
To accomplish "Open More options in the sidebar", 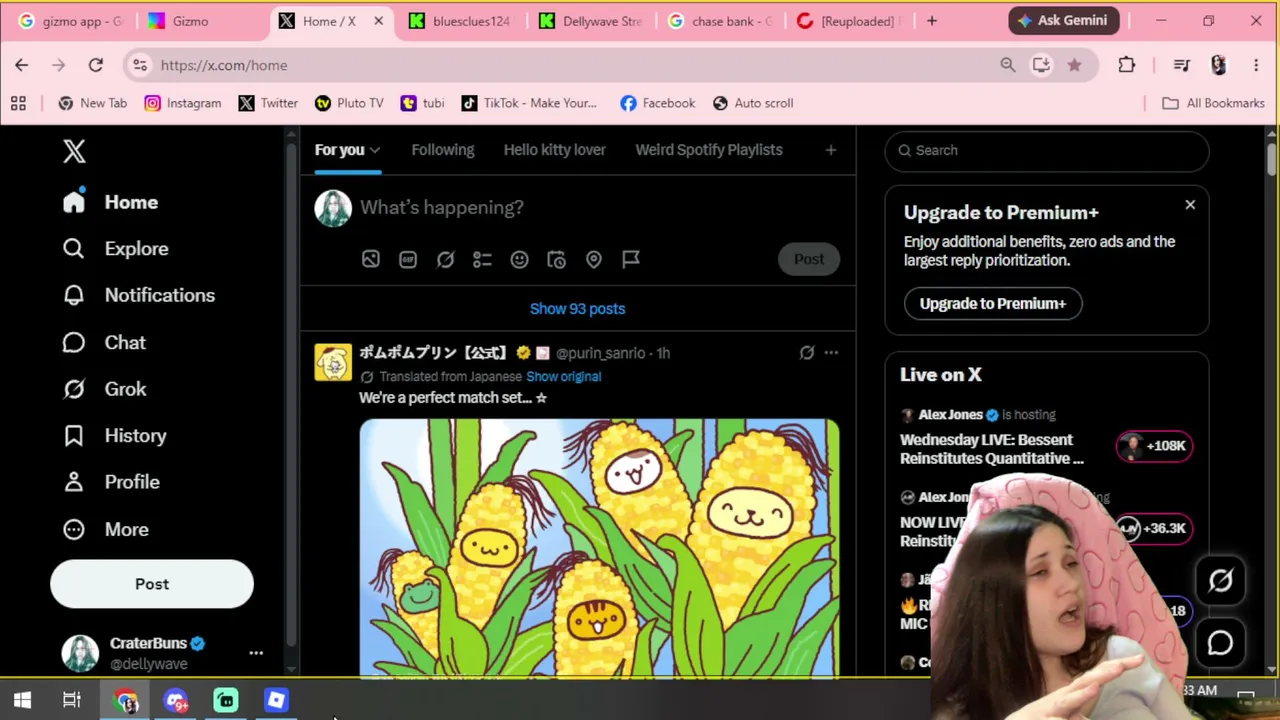I will coord(105,529).
